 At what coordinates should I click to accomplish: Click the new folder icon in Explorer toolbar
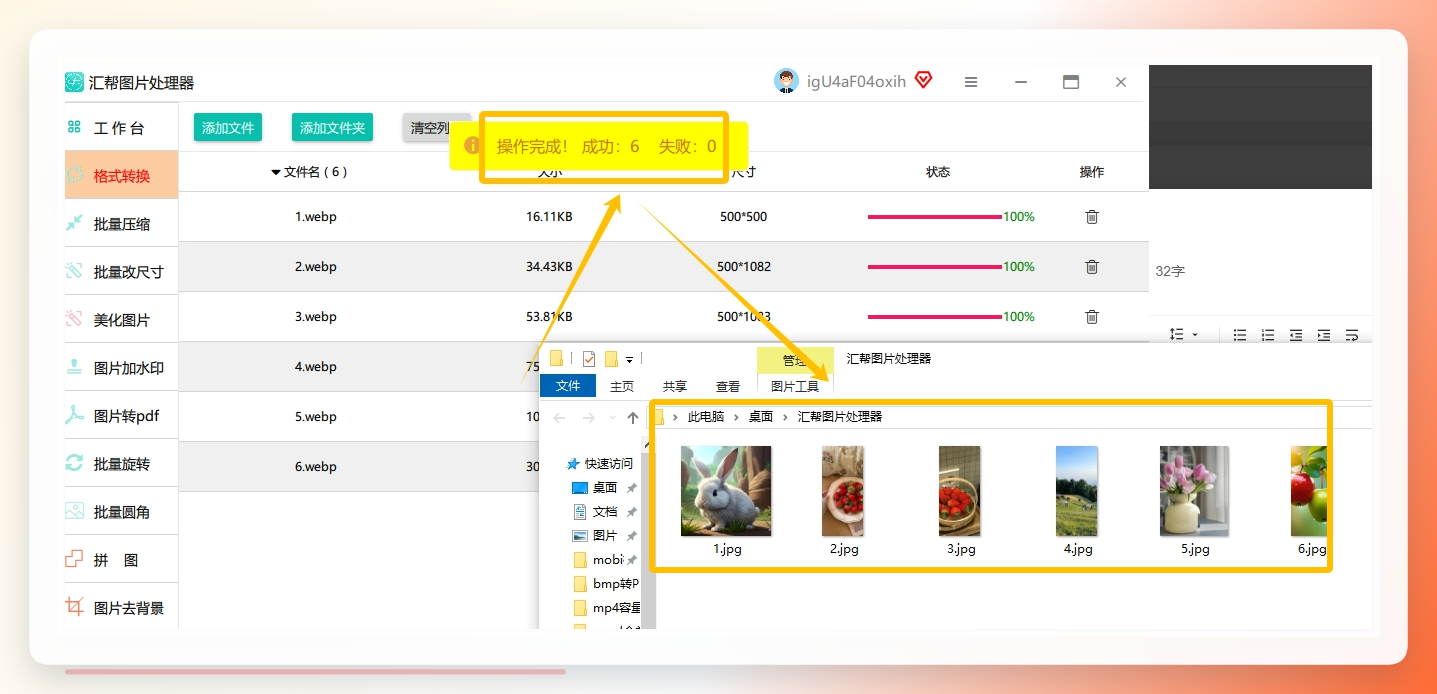611,359
